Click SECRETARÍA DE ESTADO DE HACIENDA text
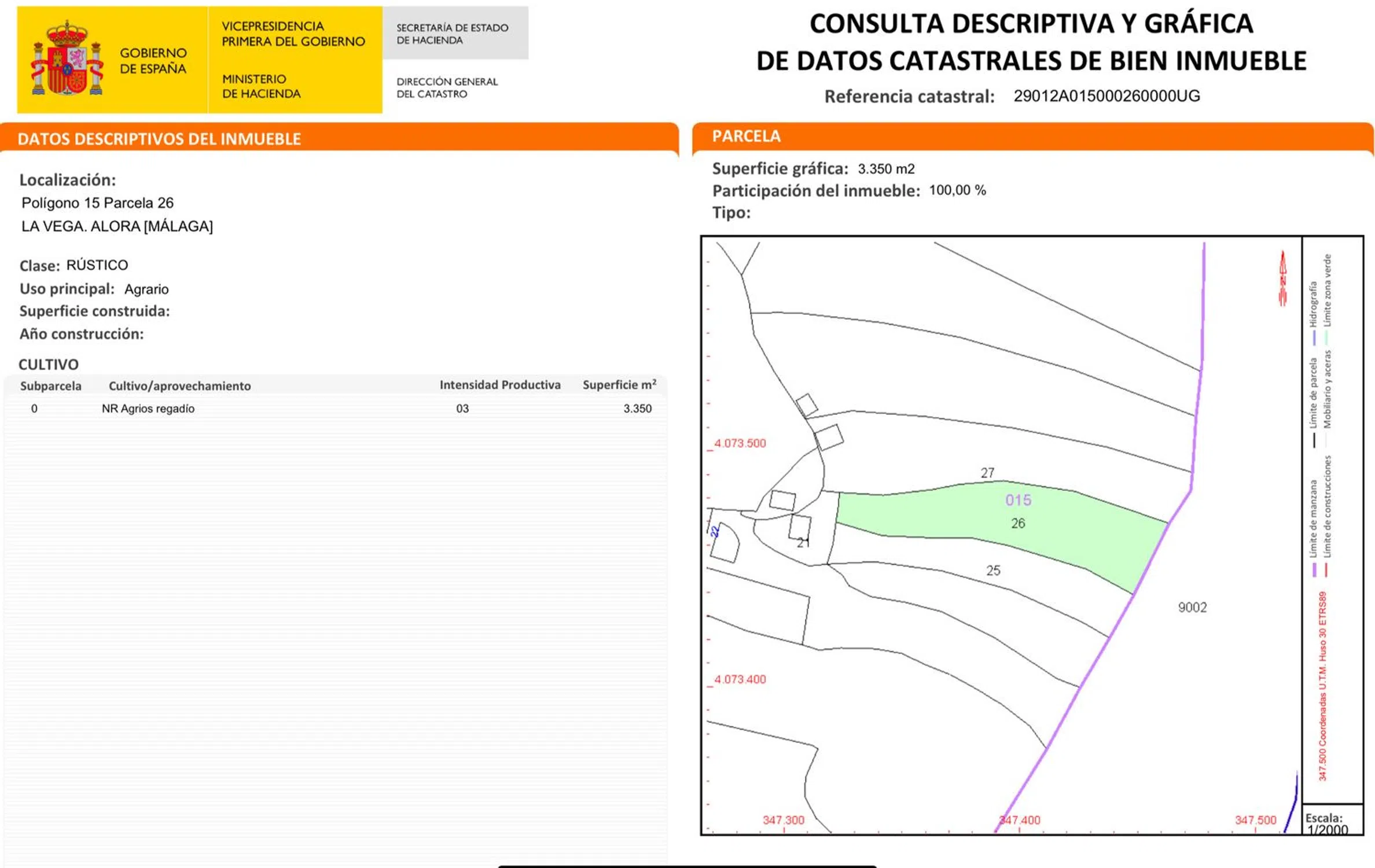Screen dimensions: 1375x868 point(452,34)
